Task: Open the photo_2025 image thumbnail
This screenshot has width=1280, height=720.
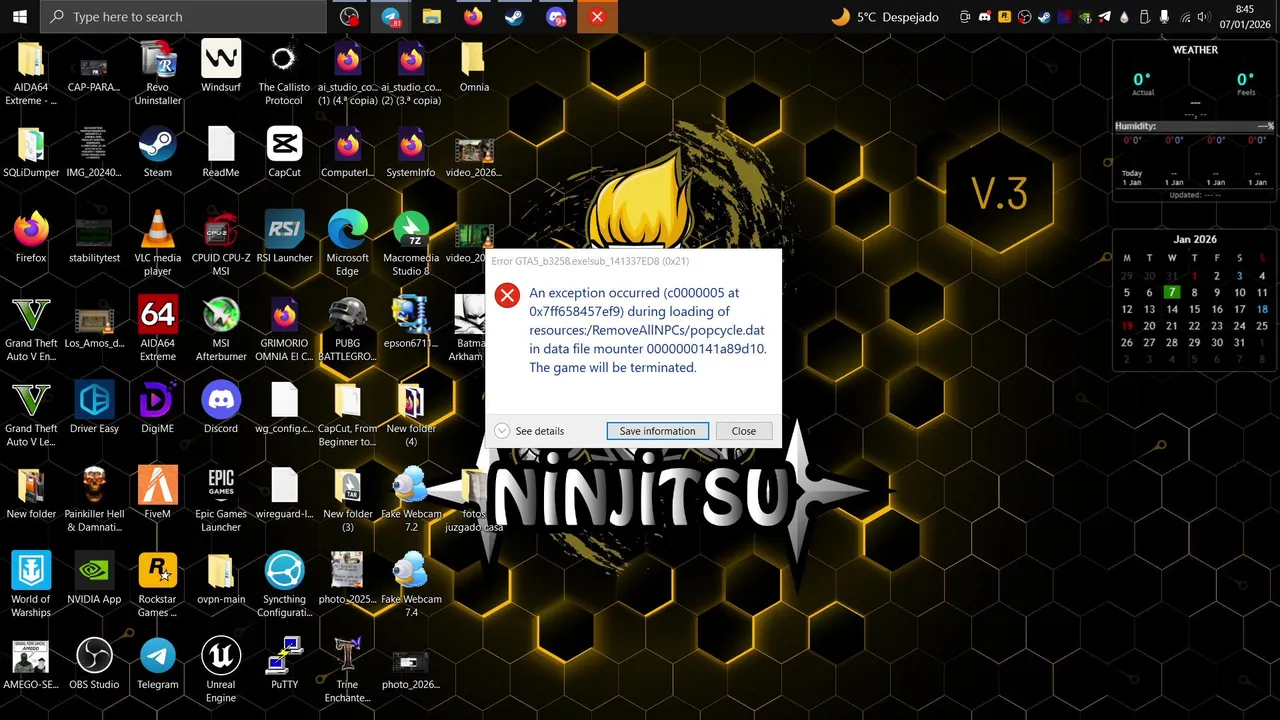Action: 347,579
